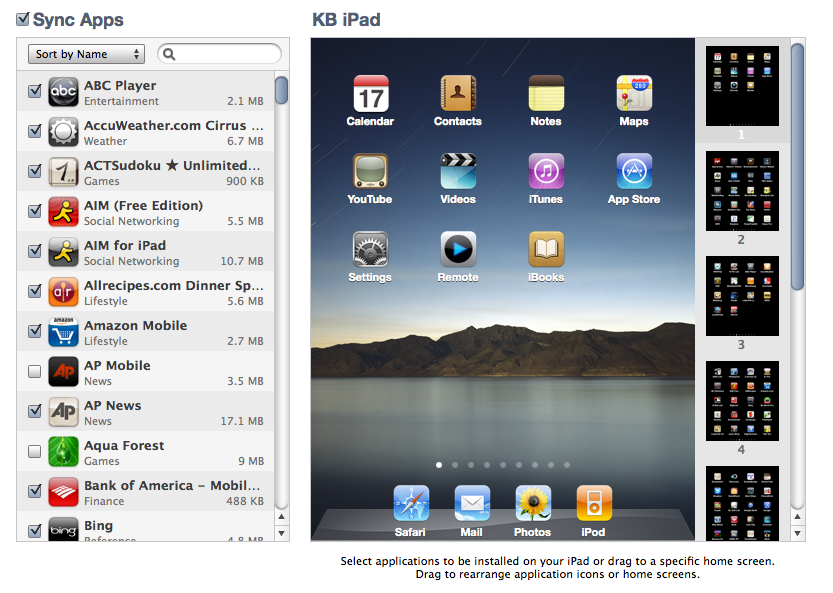Click the home screens scrollbar thumb
Screen dimensions: 833x593
point(797,167)
